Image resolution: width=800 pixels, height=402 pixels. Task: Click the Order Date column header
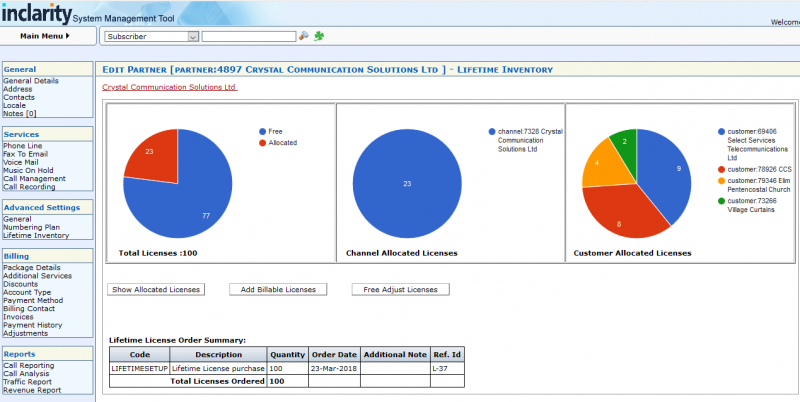click(334, 355)
